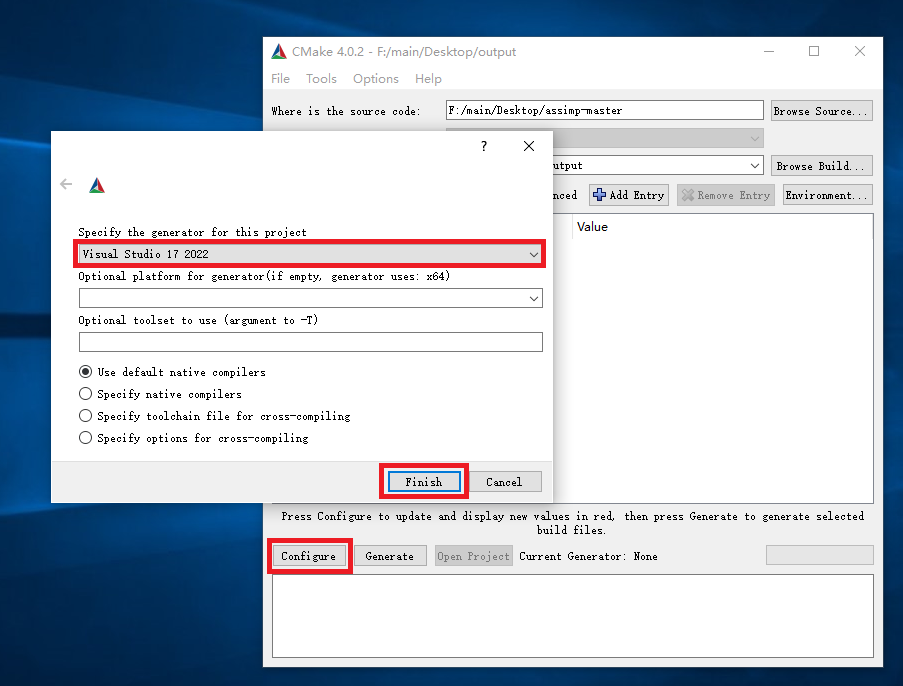The height and width of the screenshot is (686, 903).
Task: Click the Browse Build... button
Action: click(822, 166)
